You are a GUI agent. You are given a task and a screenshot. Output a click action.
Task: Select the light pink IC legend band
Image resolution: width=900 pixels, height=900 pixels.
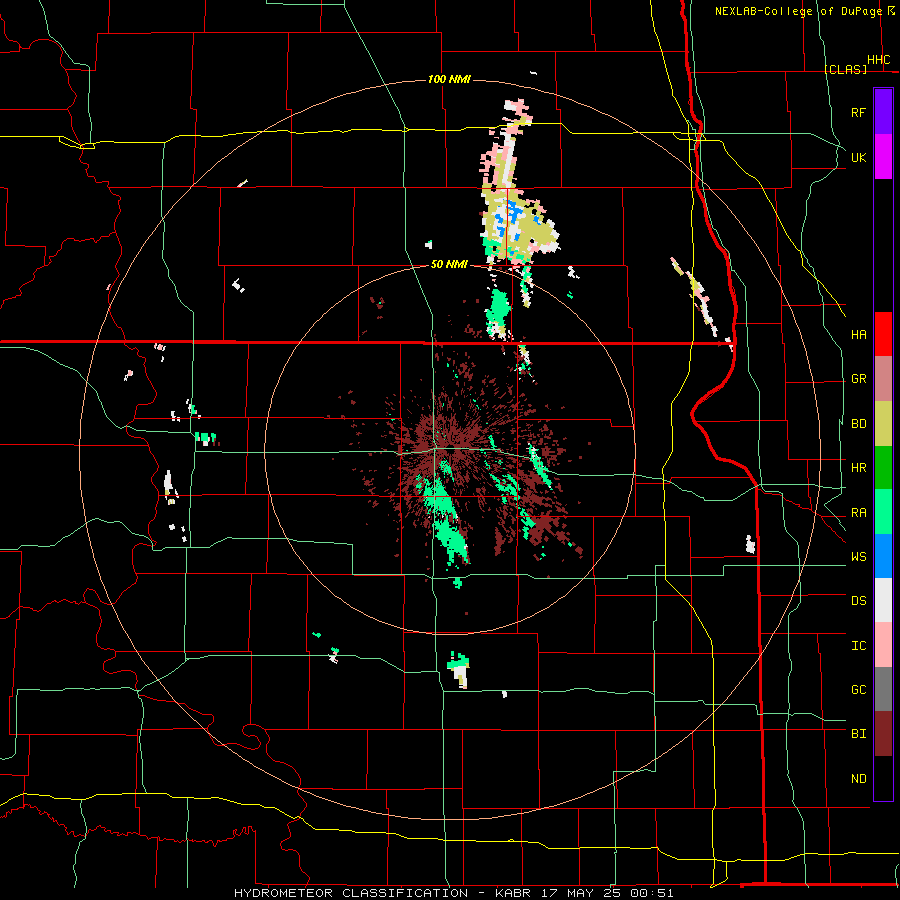(883, 645)
